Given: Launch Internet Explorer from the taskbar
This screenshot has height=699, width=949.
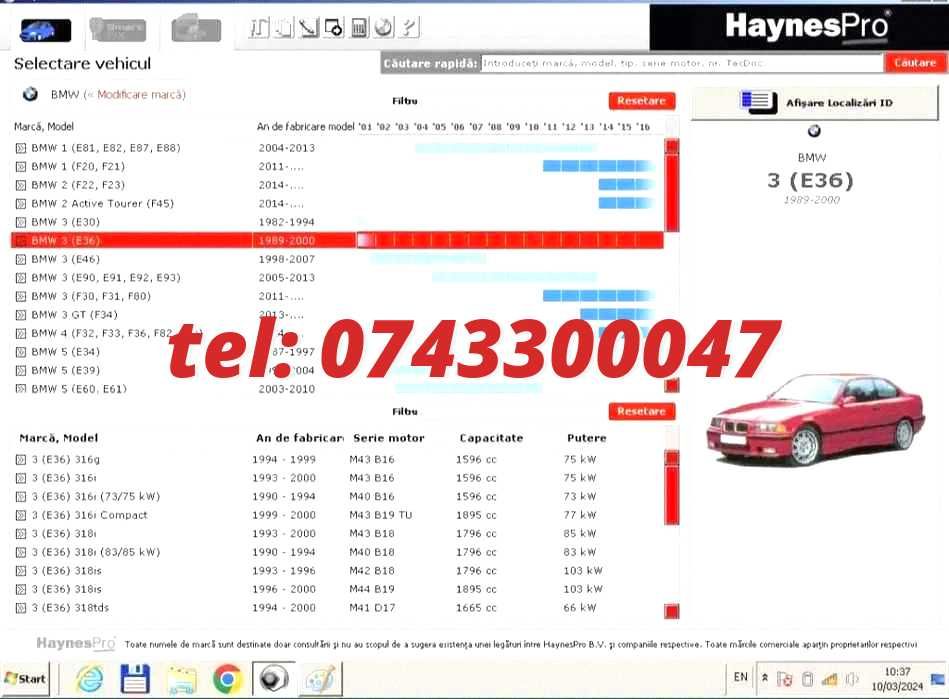Looking at the screenshot, I should click(x=90, y=679).
